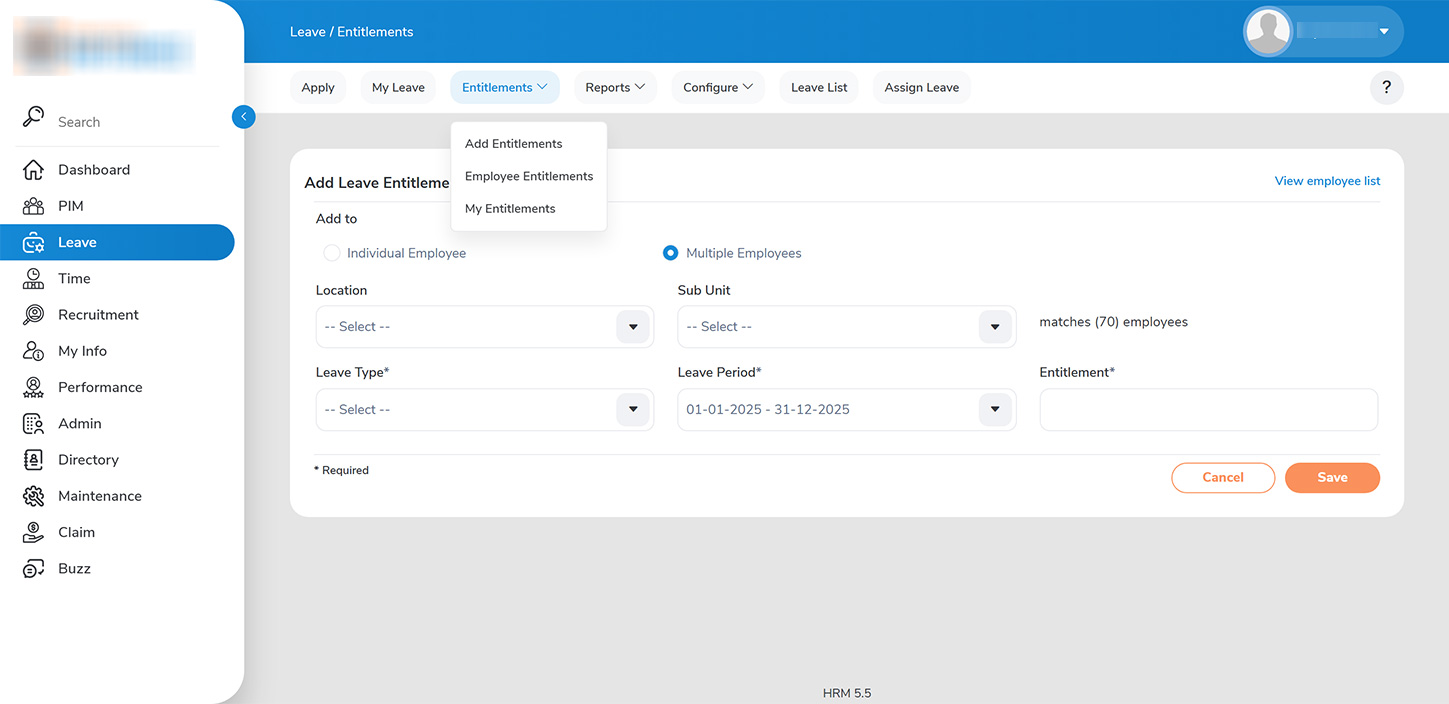Select the Multiple Employees radio button

point(671,253)
